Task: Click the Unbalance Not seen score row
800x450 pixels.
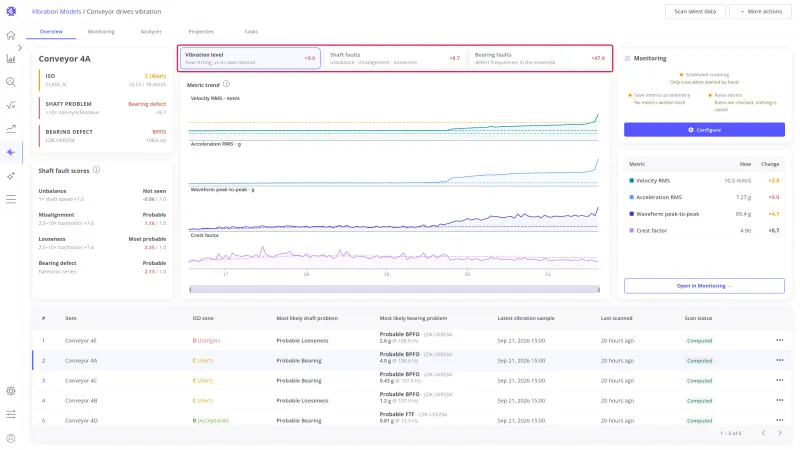Action: click(x=102, y=195)
